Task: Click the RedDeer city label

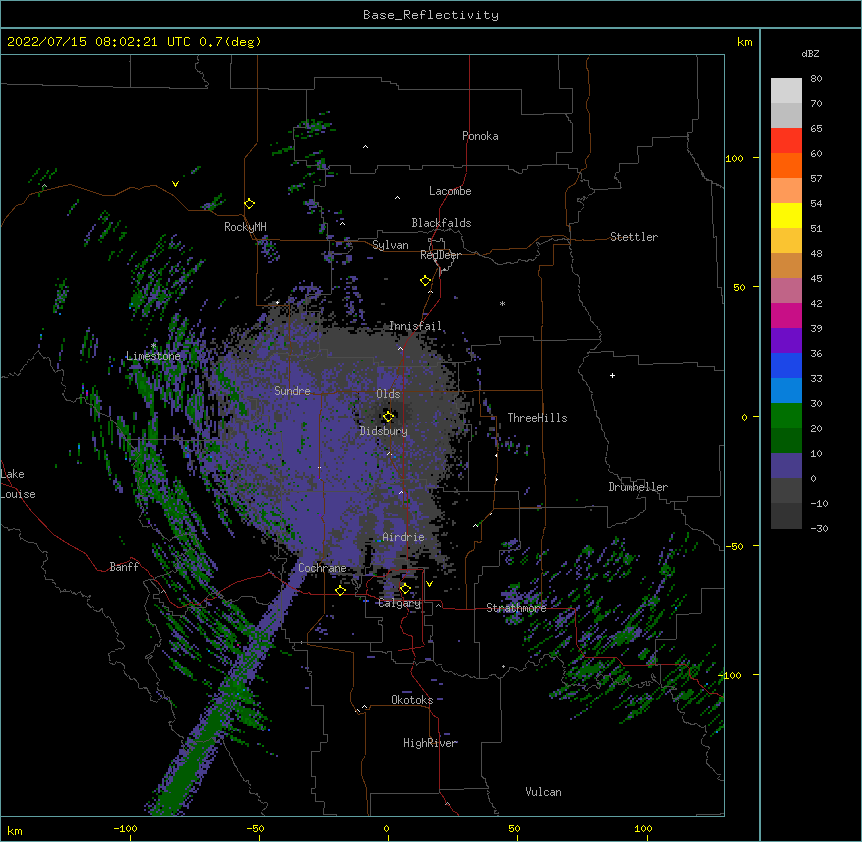Action: coord(440,255)
